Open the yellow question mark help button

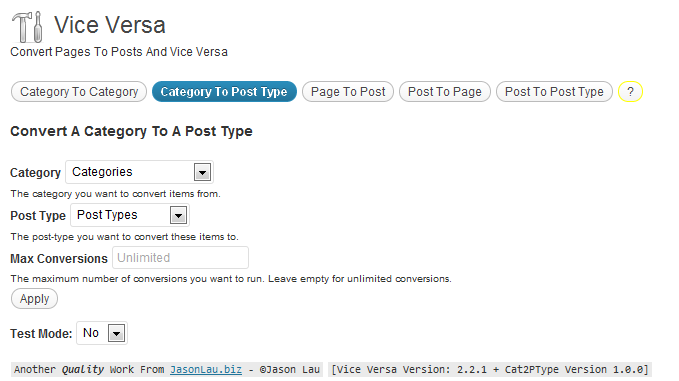pyautogui.click(x=630, y=91)
